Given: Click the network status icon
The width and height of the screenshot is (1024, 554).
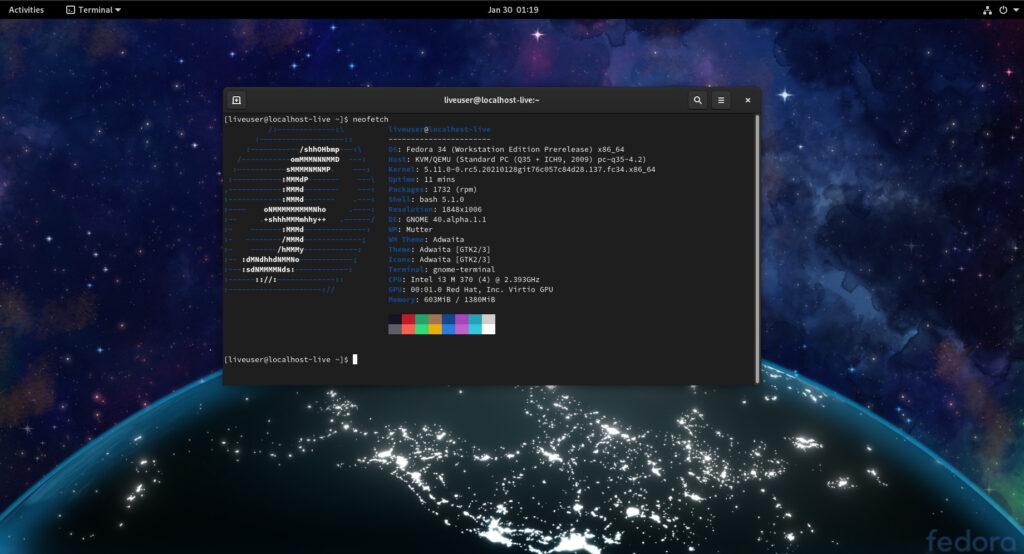Looking at the screenshot, I should tap(987, 10).
